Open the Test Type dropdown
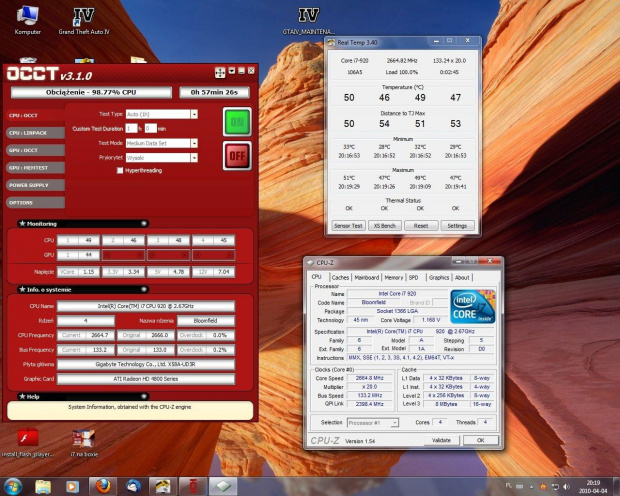 pos(194,114)
